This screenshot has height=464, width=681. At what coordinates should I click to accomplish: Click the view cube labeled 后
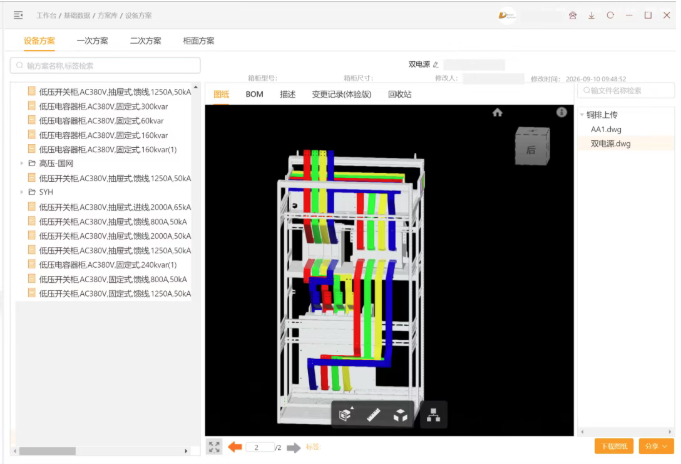pyautogui.click(x=532, y=146)
